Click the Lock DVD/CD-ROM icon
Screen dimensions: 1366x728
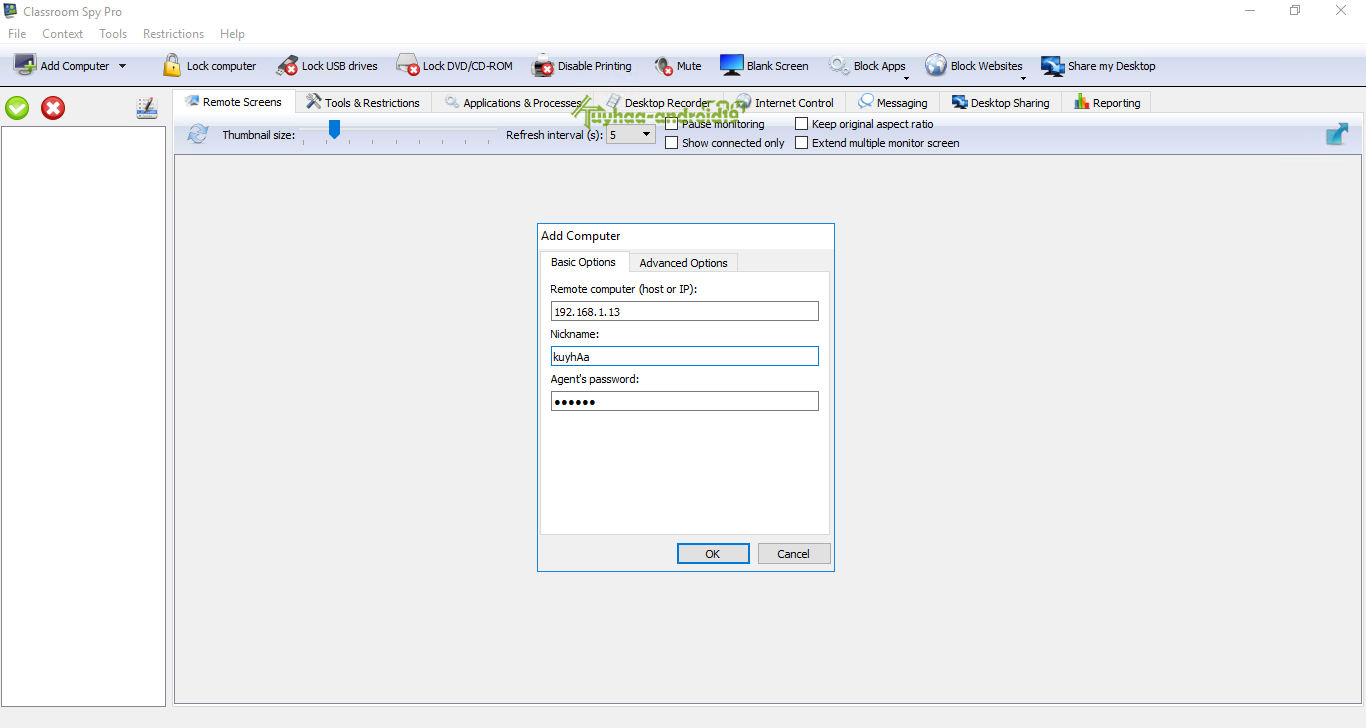pos(408,66)
